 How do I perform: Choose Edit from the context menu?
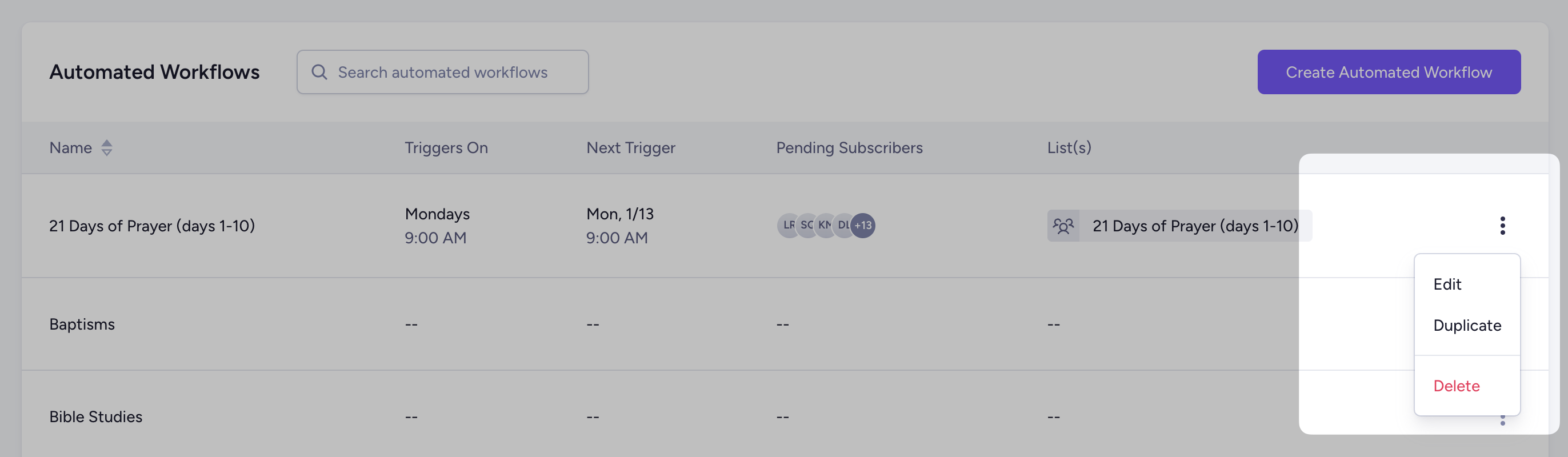point(1447,284)
